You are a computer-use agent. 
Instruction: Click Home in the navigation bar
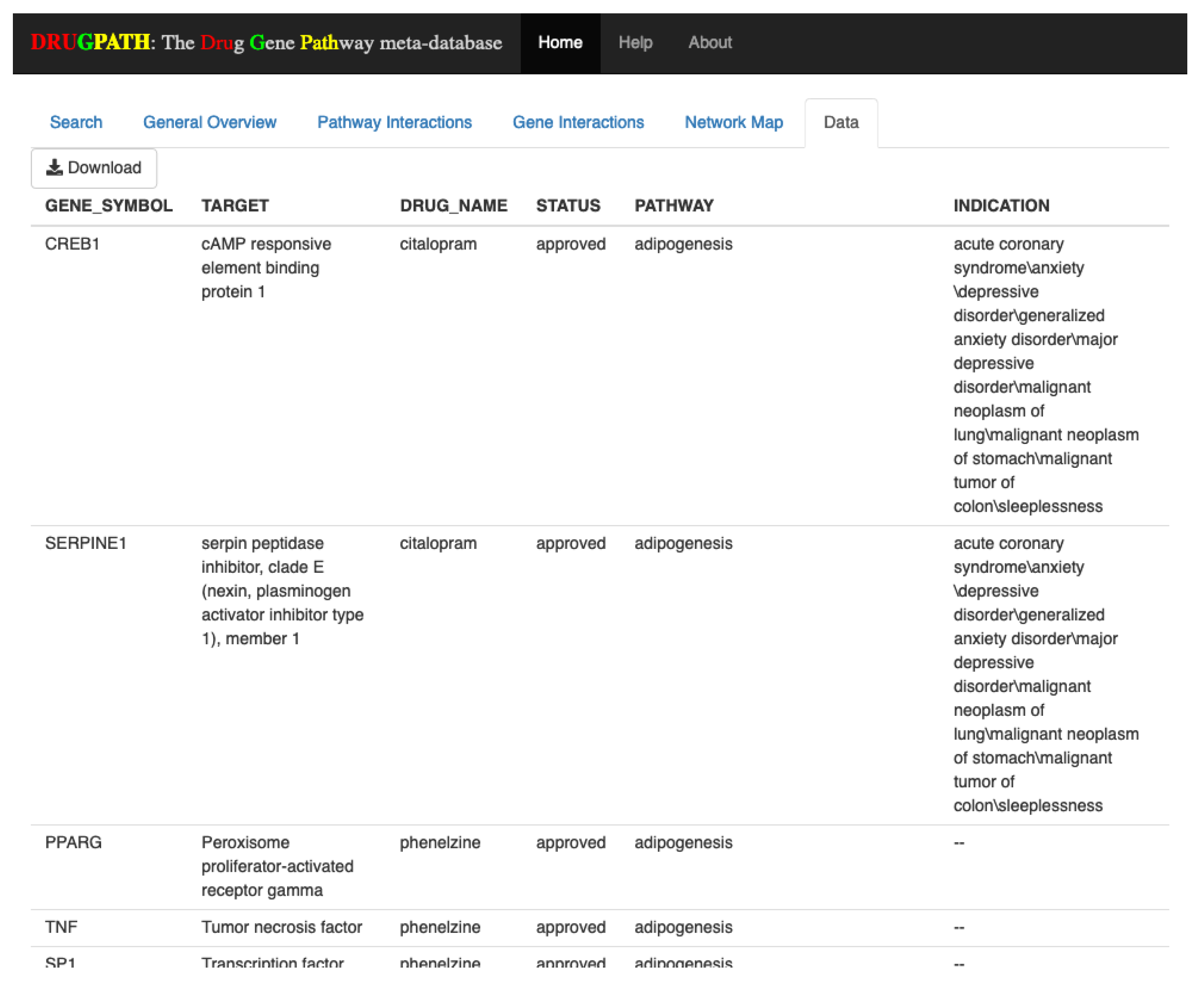coord(560,43)
